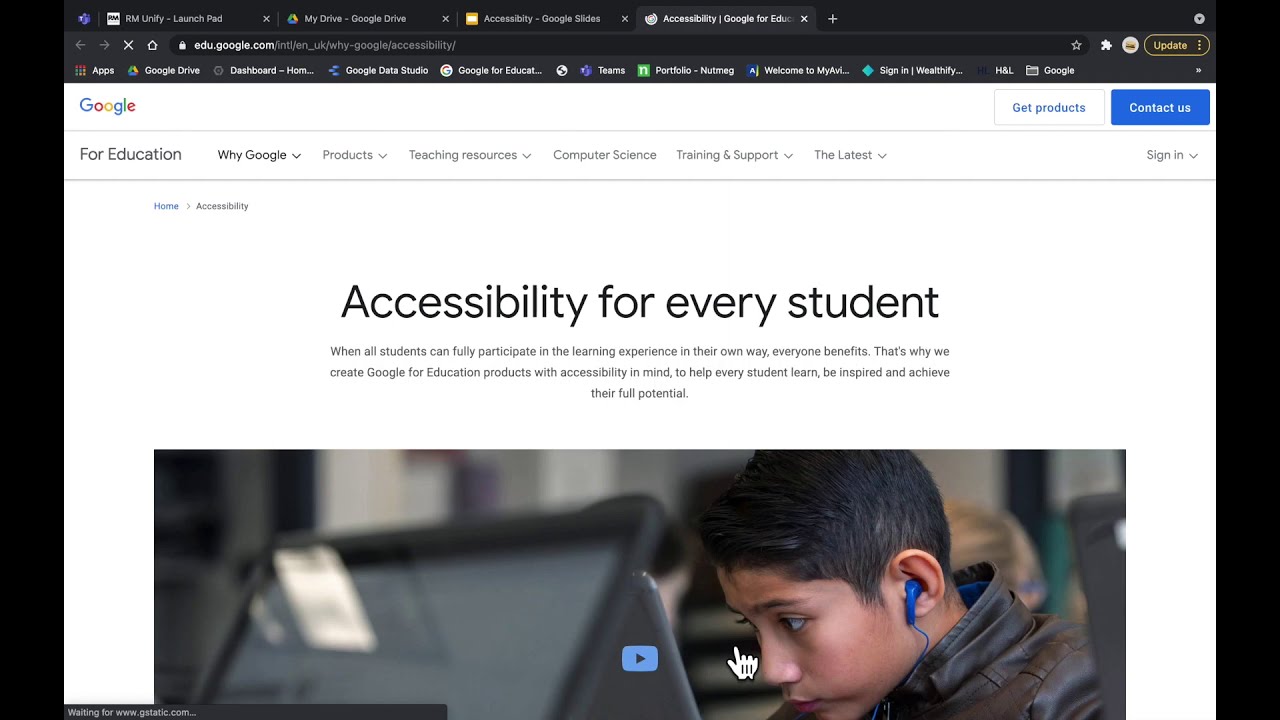The height and width of the screenshot is (720, 1280).
Task: Open the Chrome profile avatar
Action: tap(1130, 45)
